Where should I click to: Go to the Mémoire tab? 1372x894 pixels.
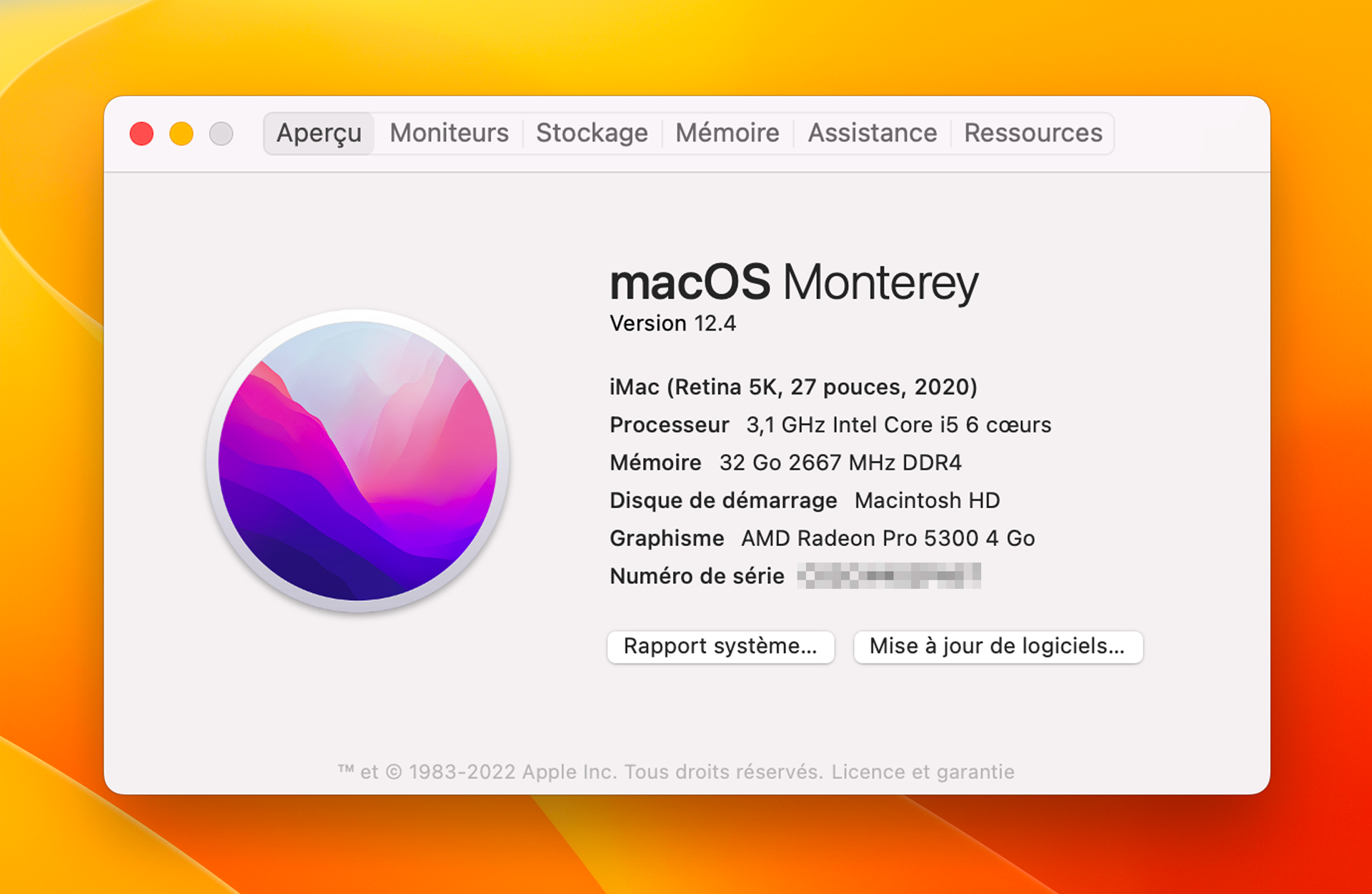[x=727, y=134]
